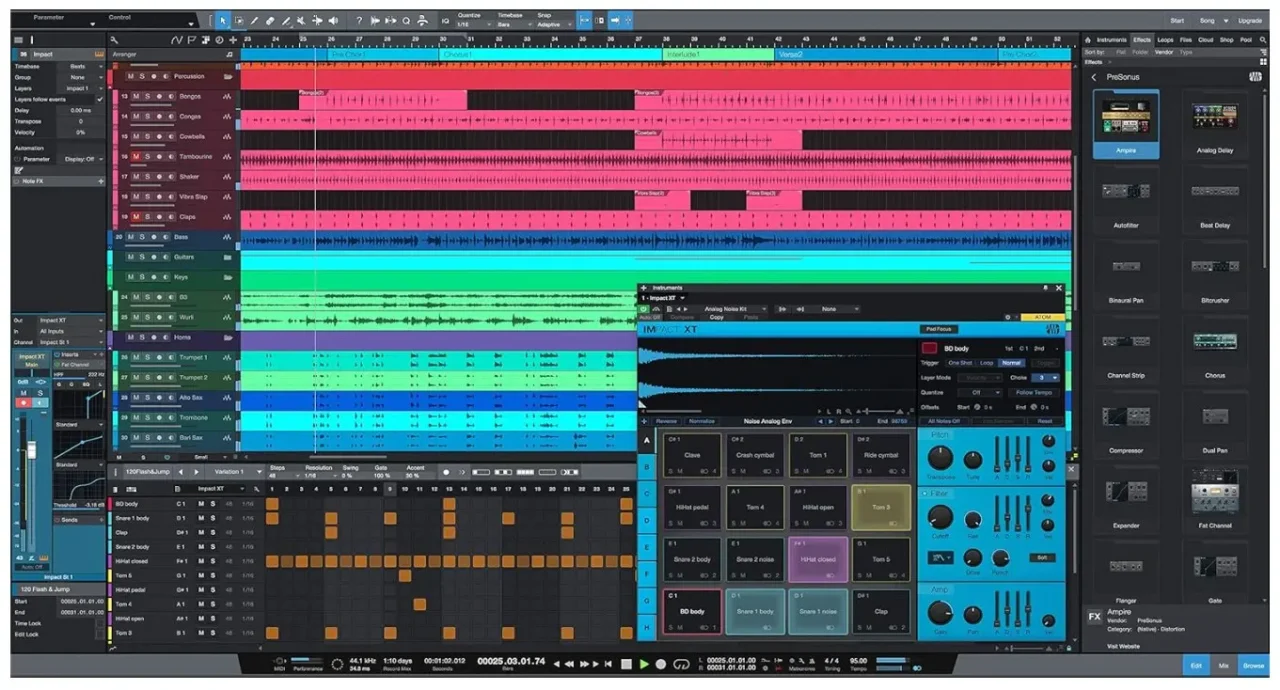
Task: Open the Instruments browser tab
Action: click(x=1111, y=40)
